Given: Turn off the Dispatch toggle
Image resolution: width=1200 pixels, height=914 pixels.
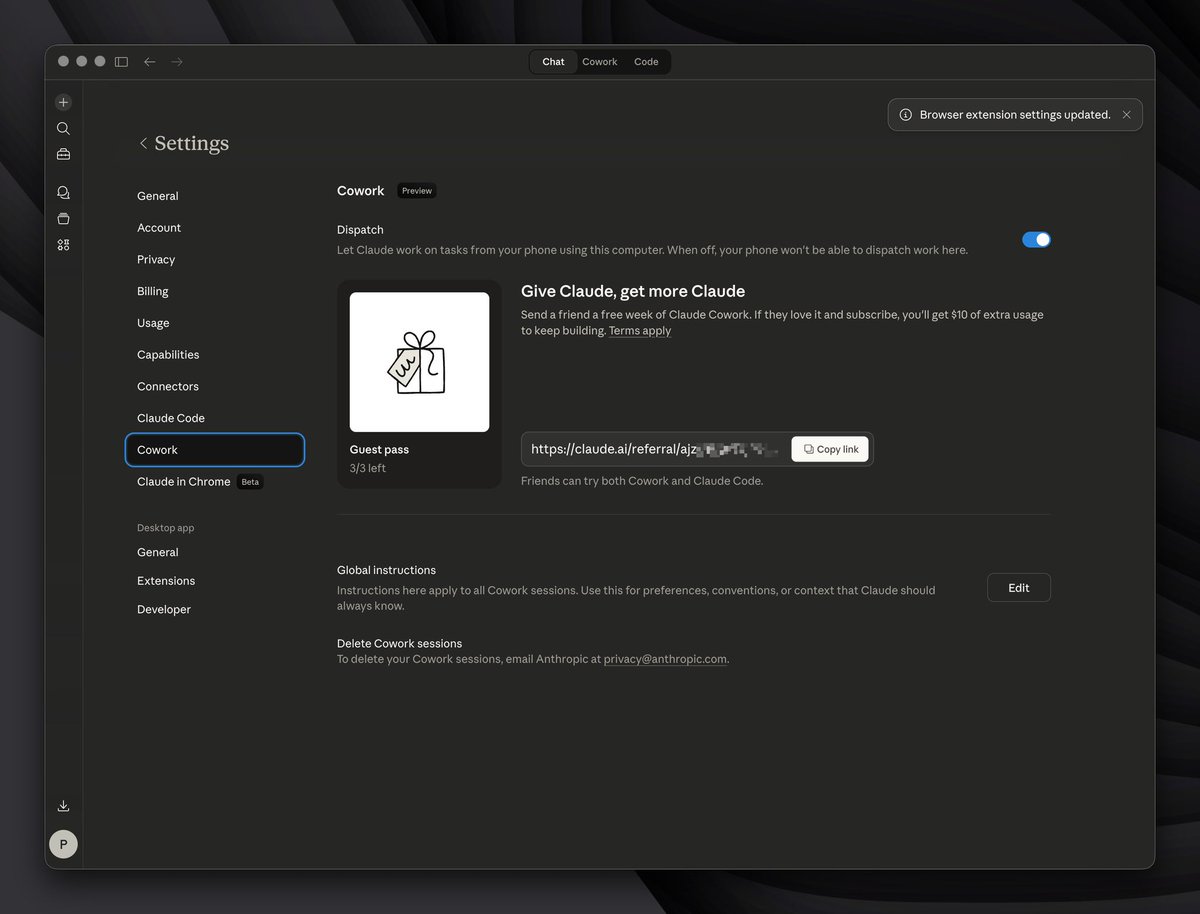Looking at the screenshot, I should (1036, 240).
